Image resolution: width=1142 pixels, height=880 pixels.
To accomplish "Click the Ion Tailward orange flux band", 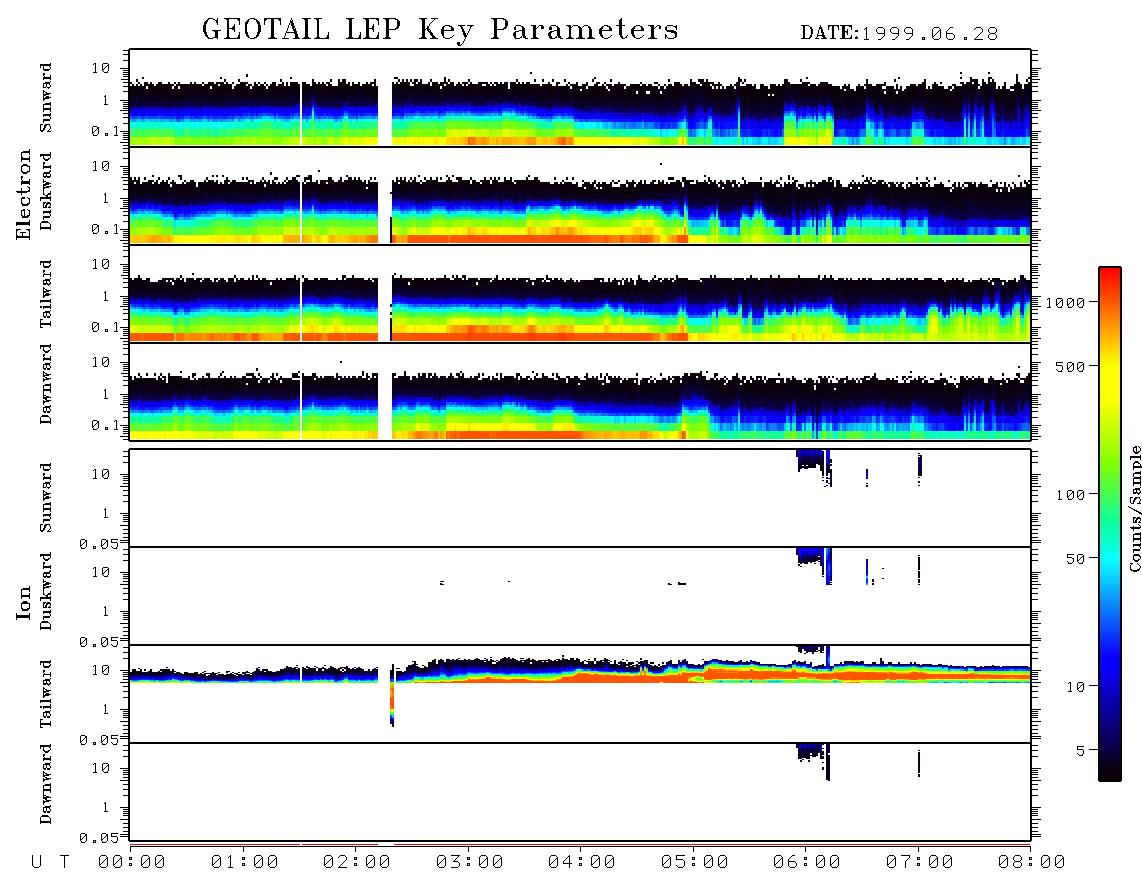I will click(x=801, y=675).
